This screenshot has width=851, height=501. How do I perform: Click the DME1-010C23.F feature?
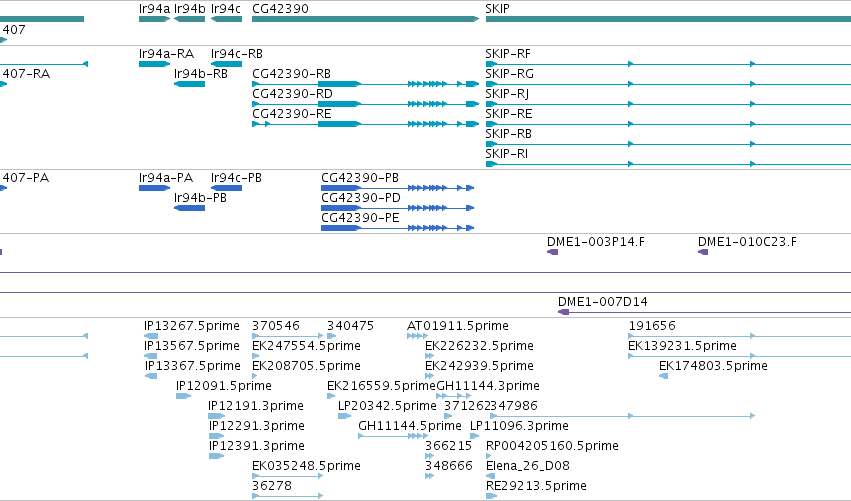coord(703,252)
